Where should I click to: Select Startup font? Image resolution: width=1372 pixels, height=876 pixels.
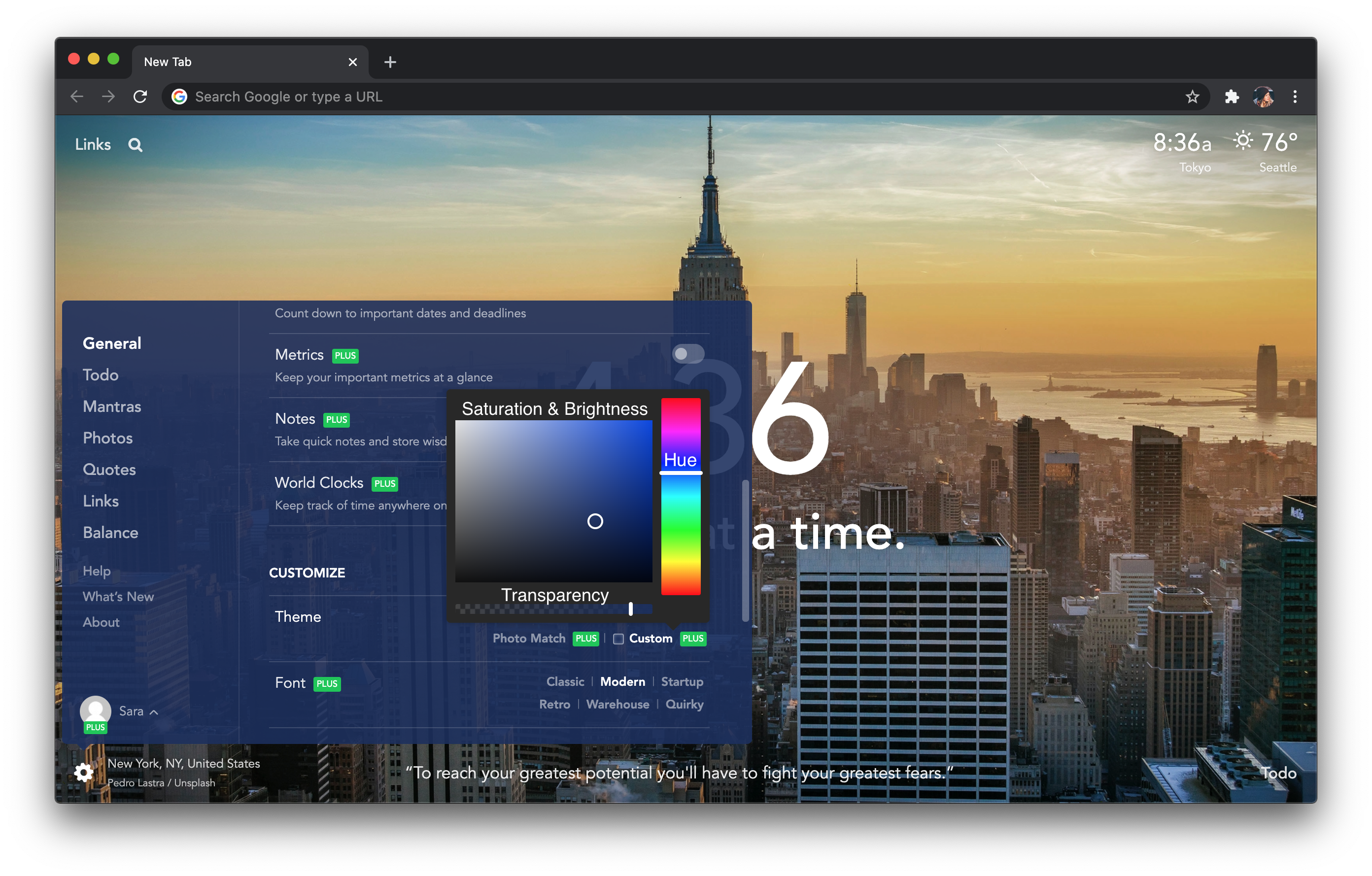tap(682, 682)
